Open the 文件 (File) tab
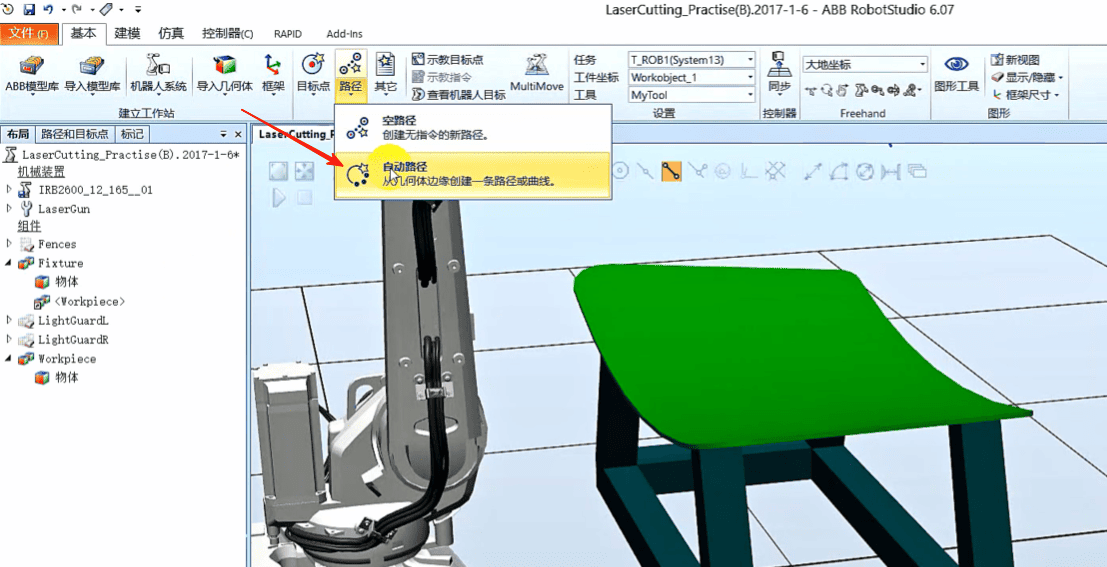The width and height of the screenshot is (1107, 567). tap(28, 34)
